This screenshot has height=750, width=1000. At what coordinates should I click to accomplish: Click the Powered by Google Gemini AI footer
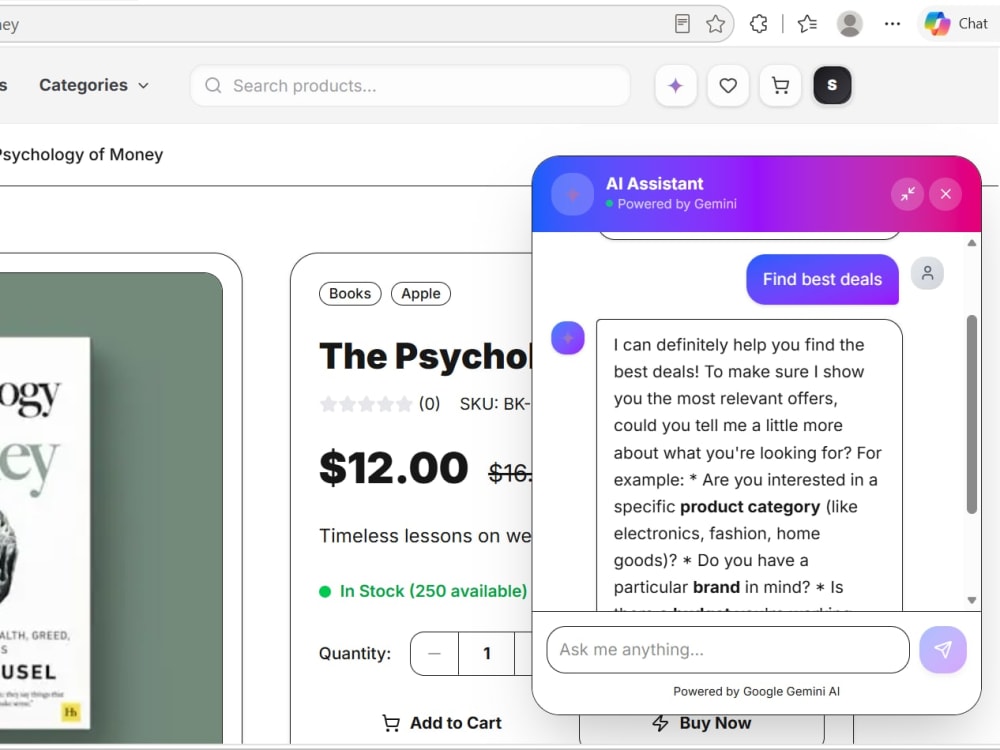[x=756, y=691]
